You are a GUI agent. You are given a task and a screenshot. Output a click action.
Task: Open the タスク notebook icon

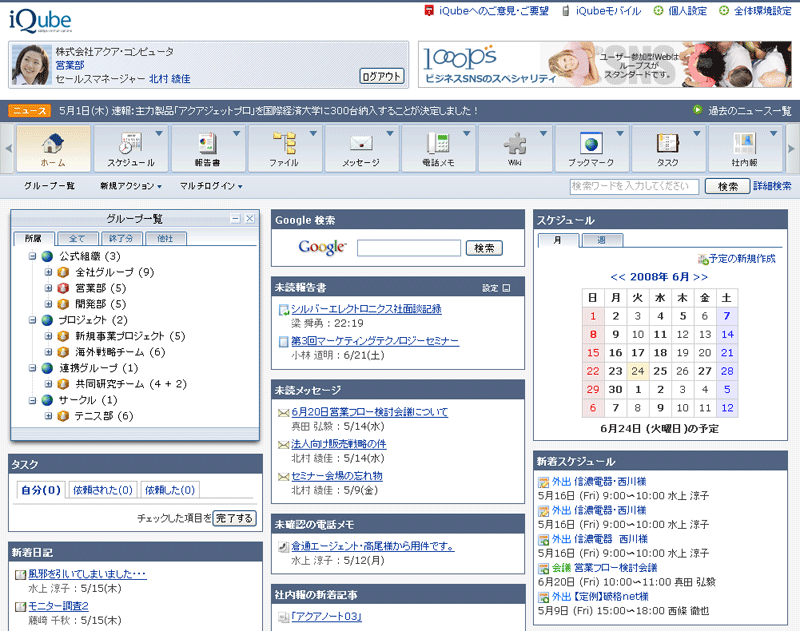[x=668, y=143]
